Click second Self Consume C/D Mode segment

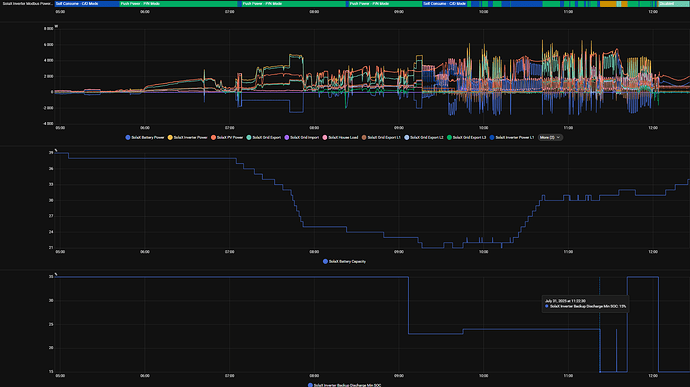coord(444,4)
